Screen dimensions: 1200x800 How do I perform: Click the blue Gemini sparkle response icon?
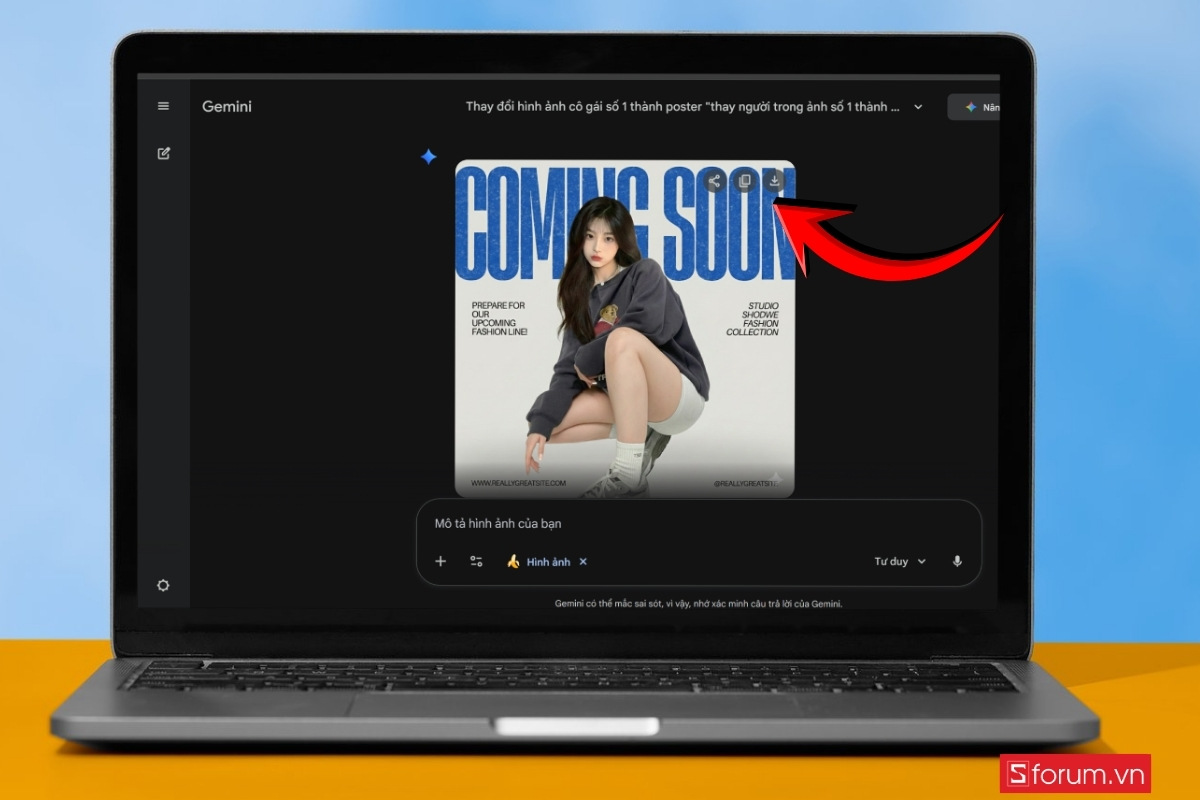coord(428,156)
